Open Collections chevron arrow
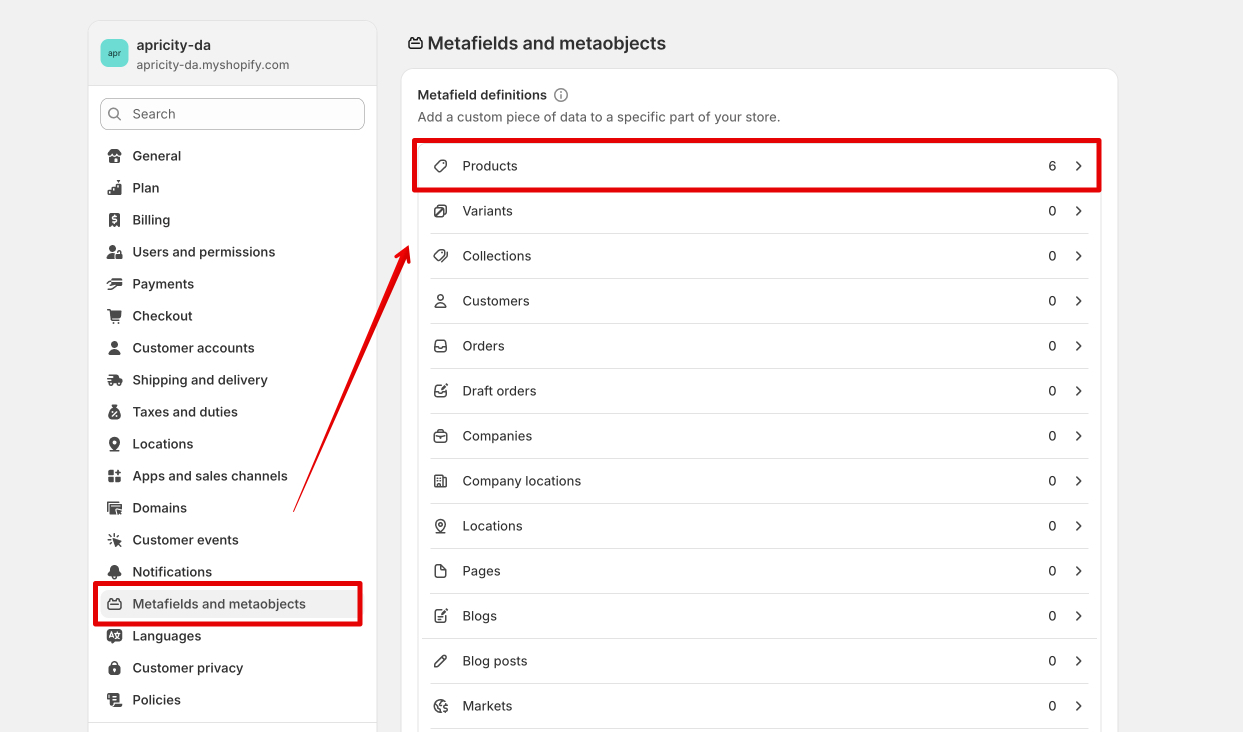The width and height of the screenshot is (1243, 732). [x=1078, y=256]
